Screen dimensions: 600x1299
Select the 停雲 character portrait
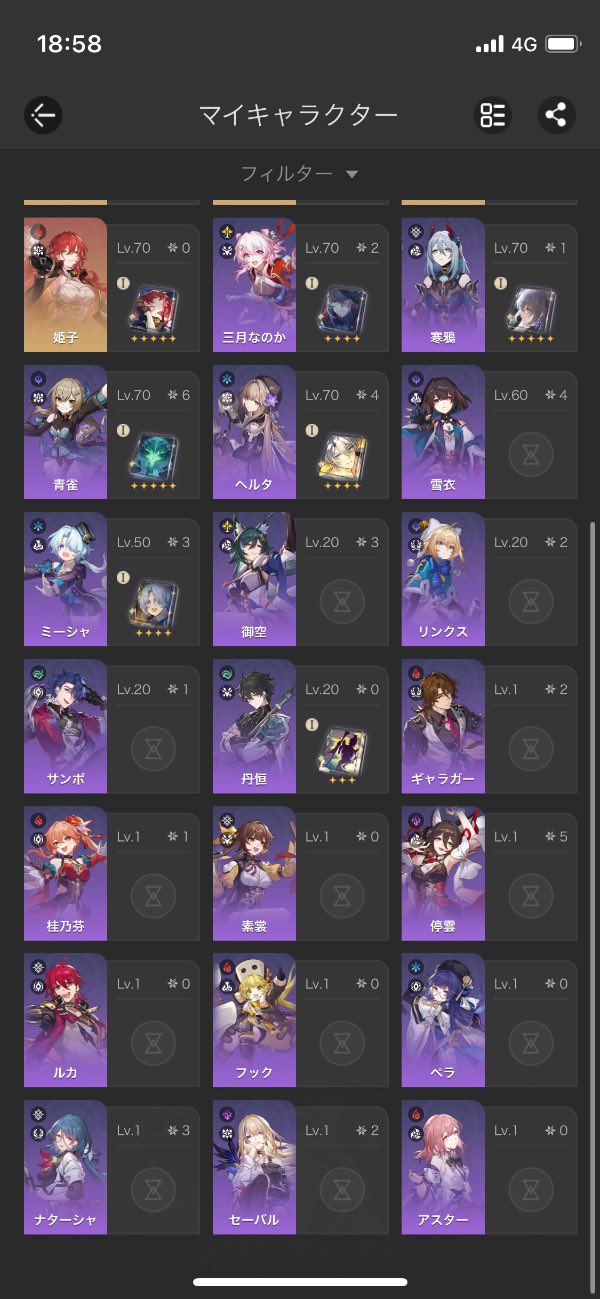pos(443,873)
